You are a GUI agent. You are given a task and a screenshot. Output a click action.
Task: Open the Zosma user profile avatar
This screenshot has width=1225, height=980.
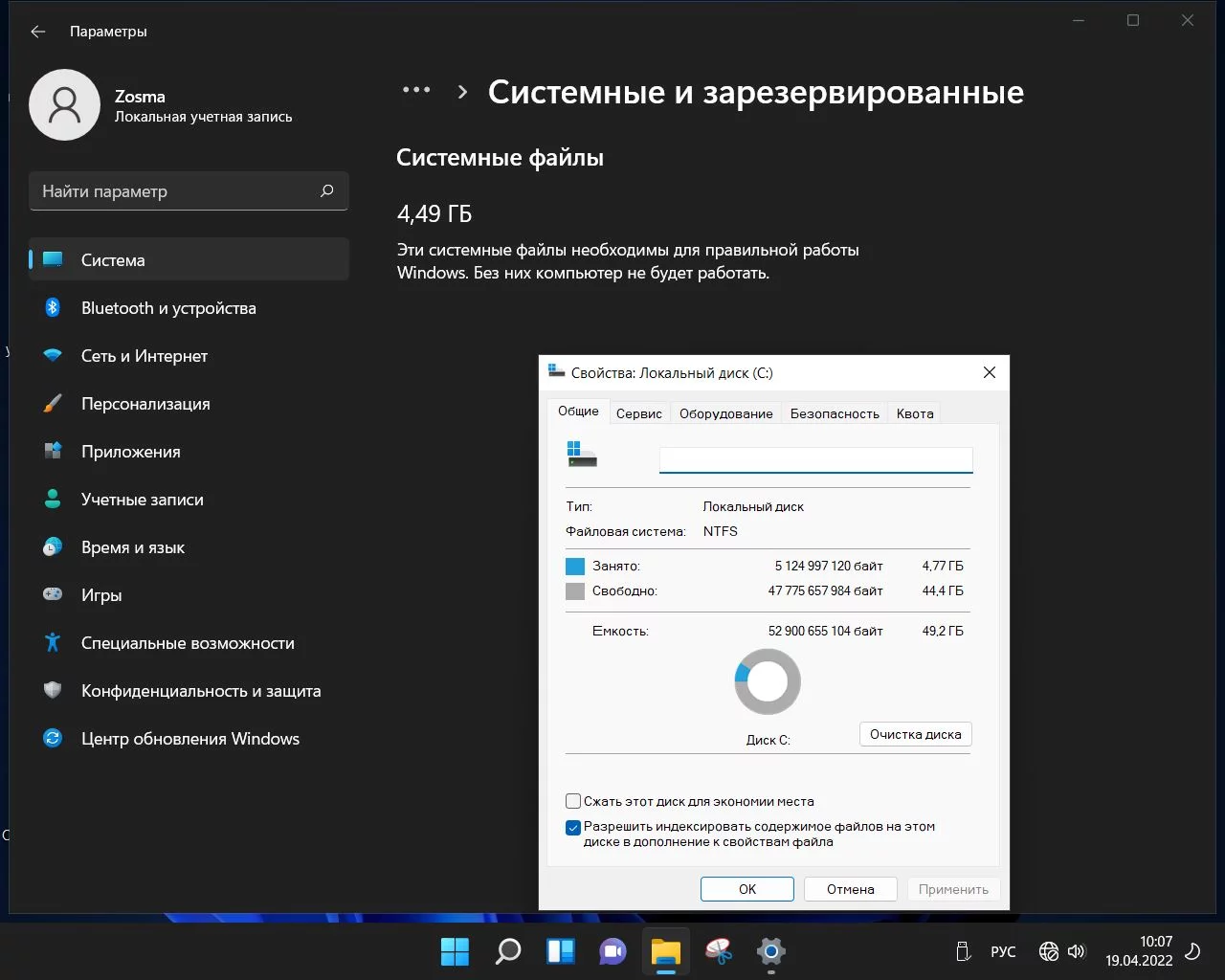click(x=65, y=104)
